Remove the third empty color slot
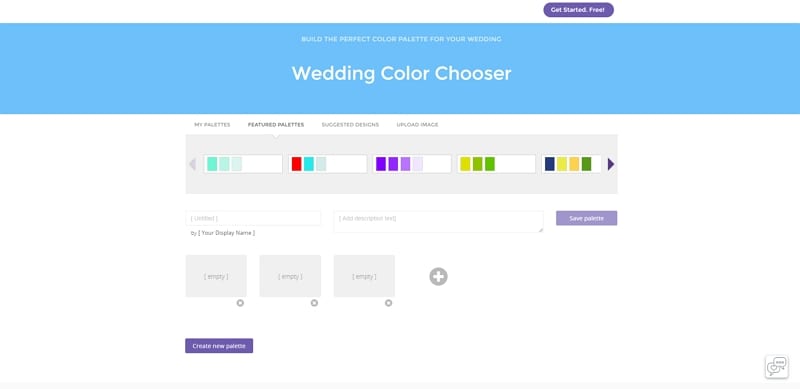This screenshot has height=389, width=800. pos(388,303)
